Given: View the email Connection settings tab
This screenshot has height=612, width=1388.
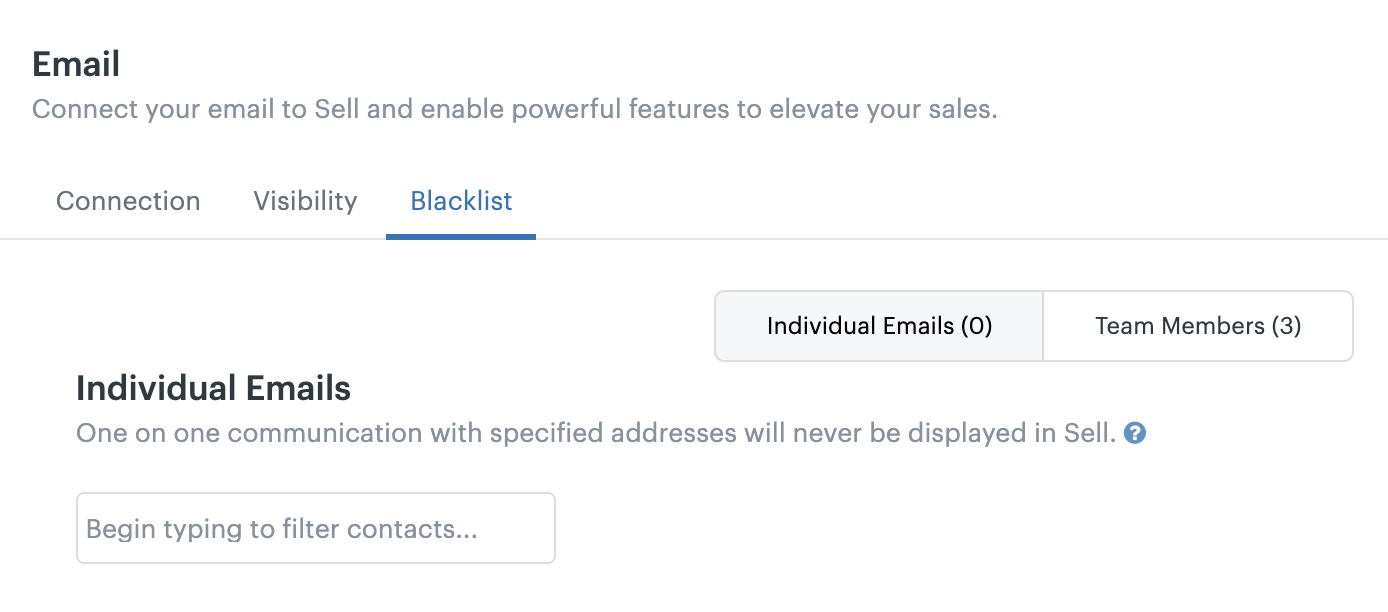Looking at the screenshot, I should [128, 201].
